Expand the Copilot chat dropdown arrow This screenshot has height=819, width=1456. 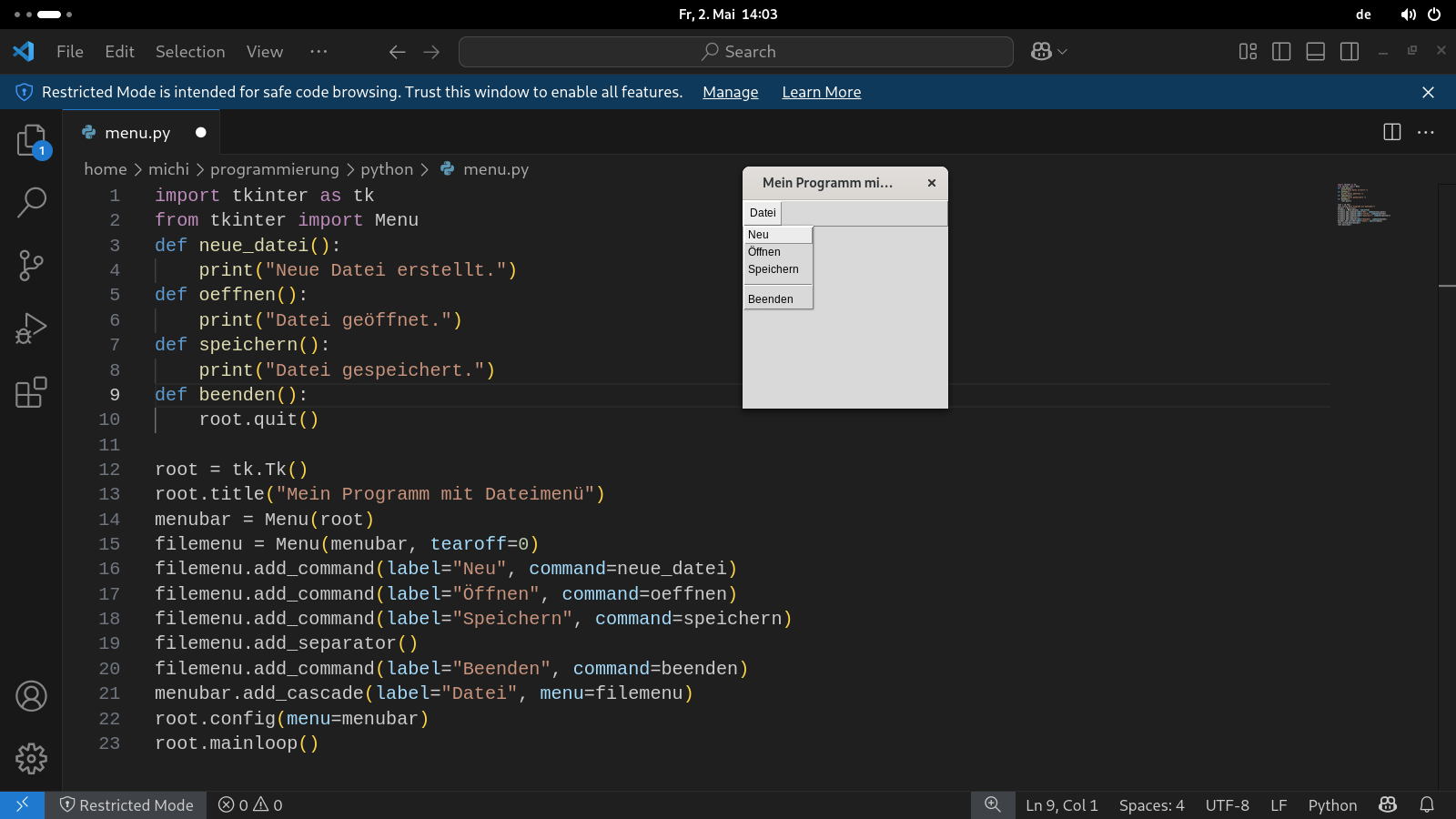1062,52
